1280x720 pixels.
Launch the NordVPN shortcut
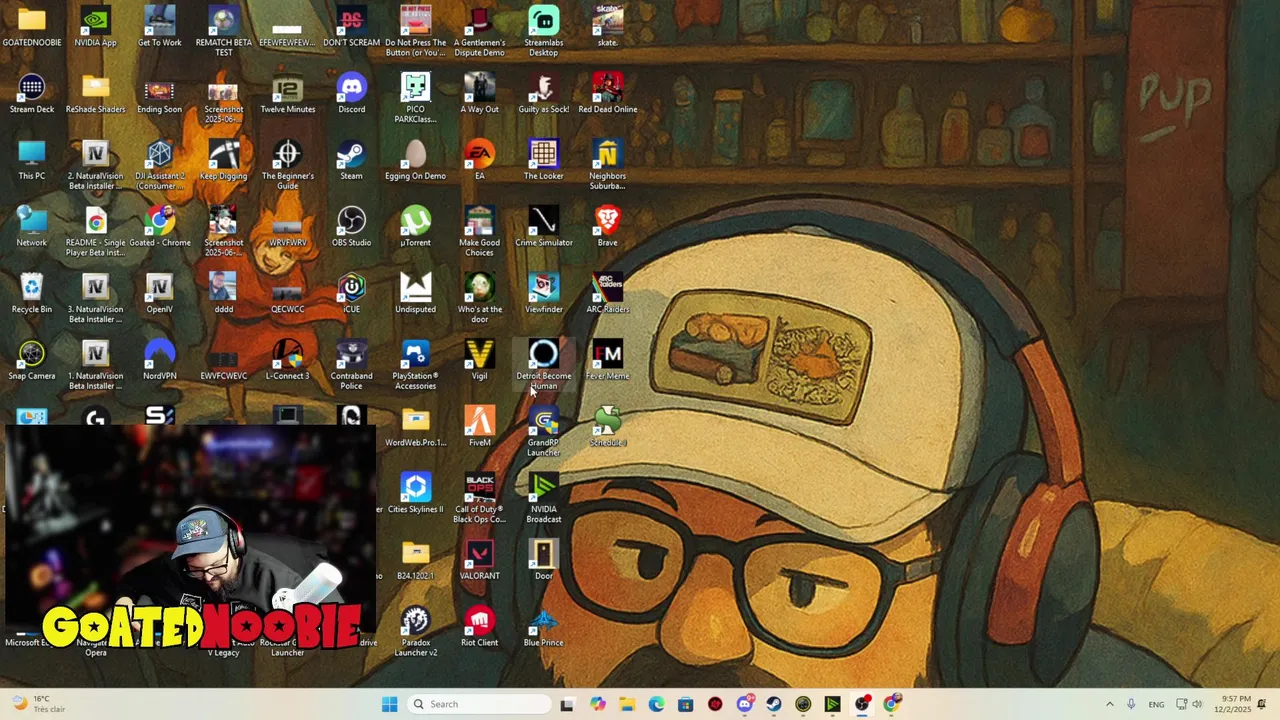click(x=159, y=361)
